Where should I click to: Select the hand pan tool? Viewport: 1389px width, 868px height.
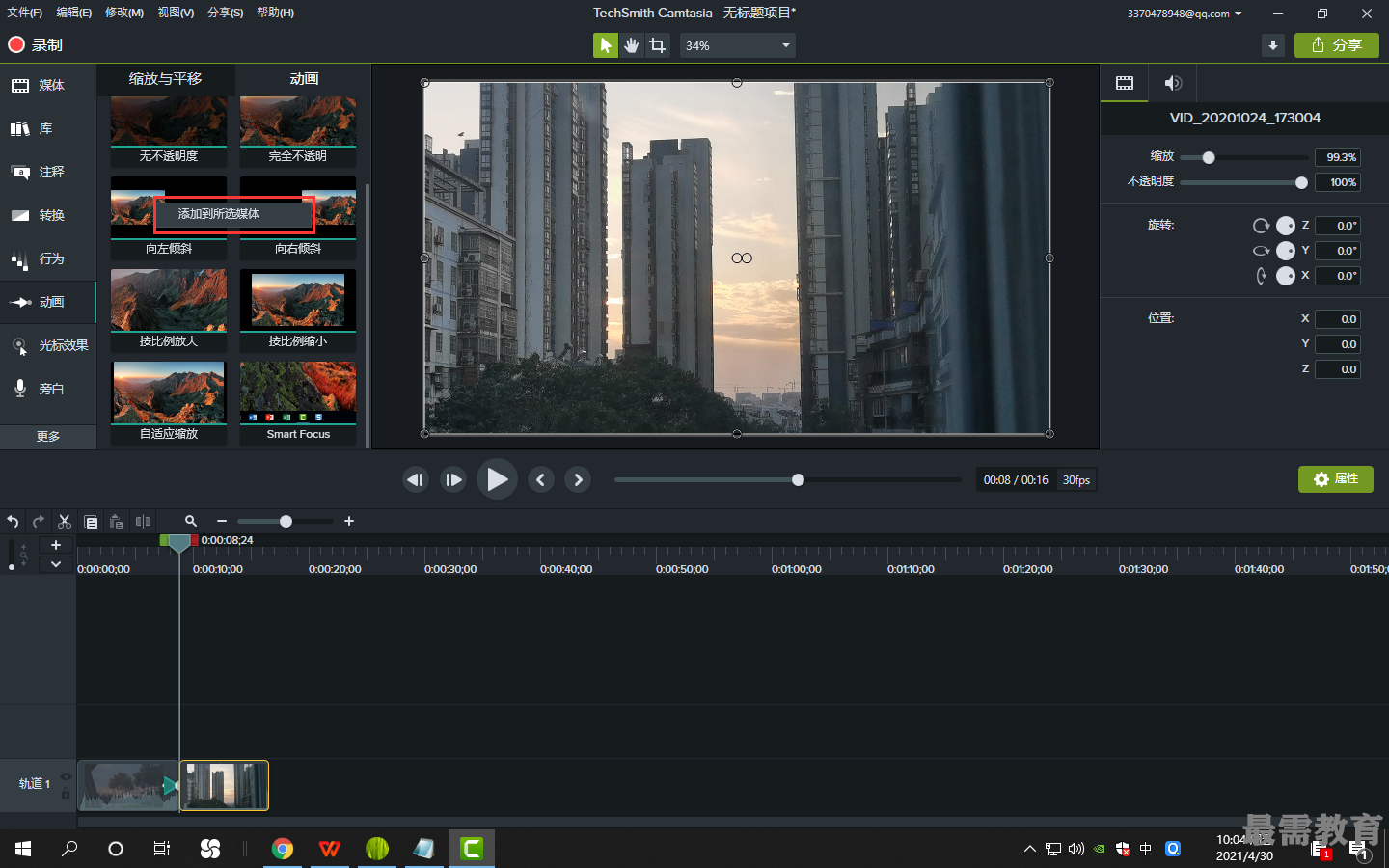pyautogui.click(x=632, y=45)
